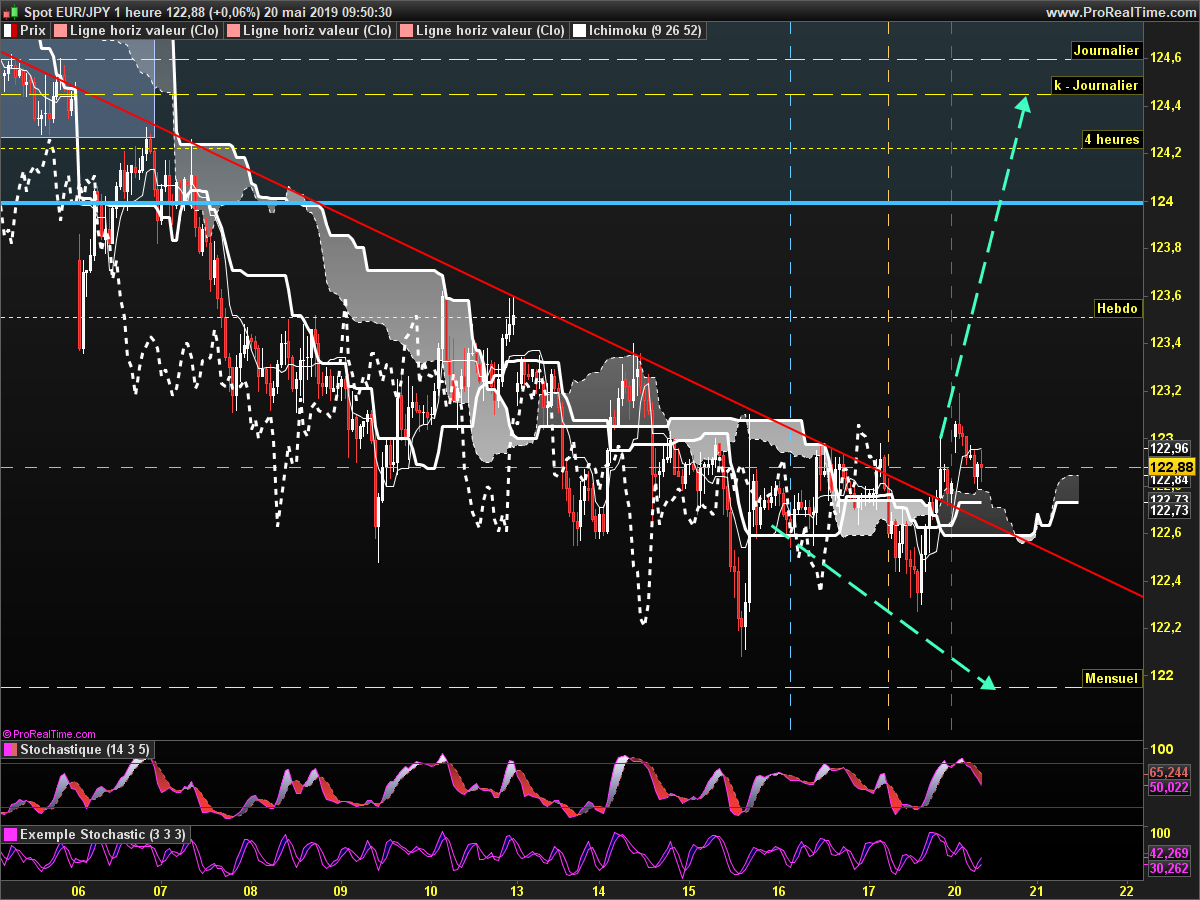This screenshot has height=900, width=1200.
Task: Click the Stochastique (14 3 5) color icon
Action: [x=10, y=750]
